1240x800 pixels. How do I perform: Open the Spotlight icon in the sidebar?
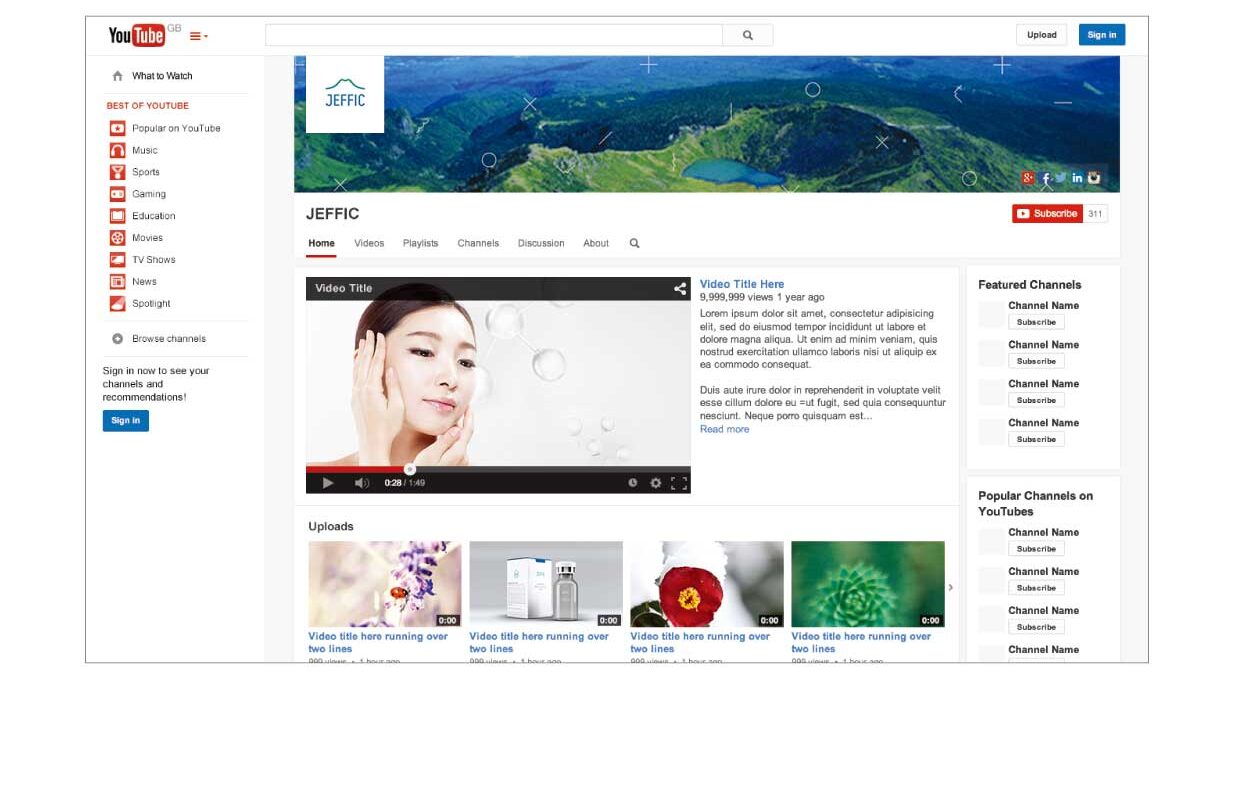tap(117, 304)
